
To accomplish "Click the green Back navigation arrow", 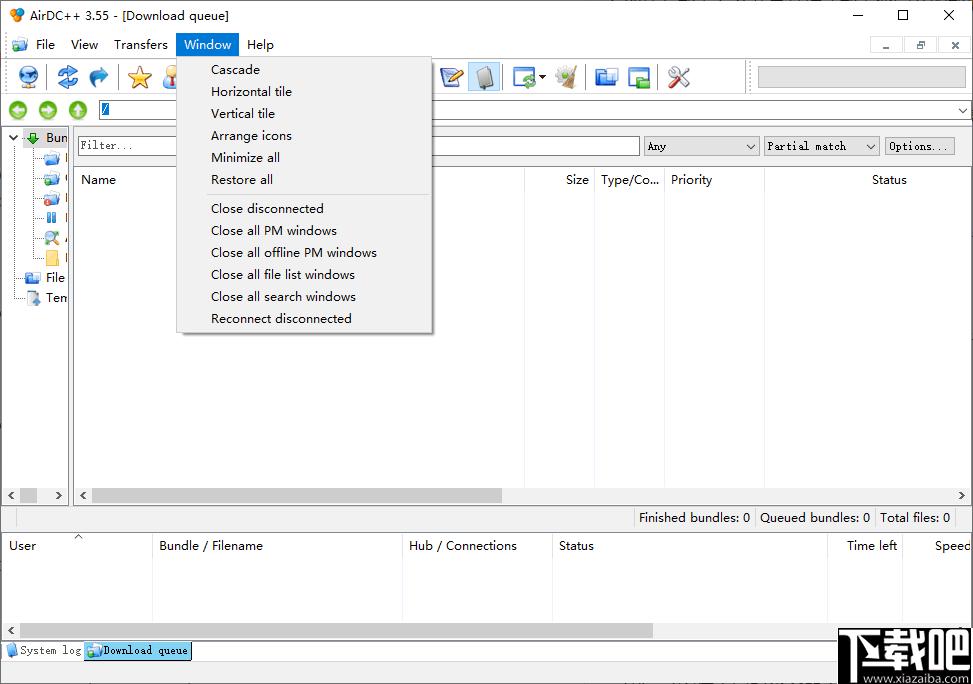I will pyautogui.click(x=18, y=110).
